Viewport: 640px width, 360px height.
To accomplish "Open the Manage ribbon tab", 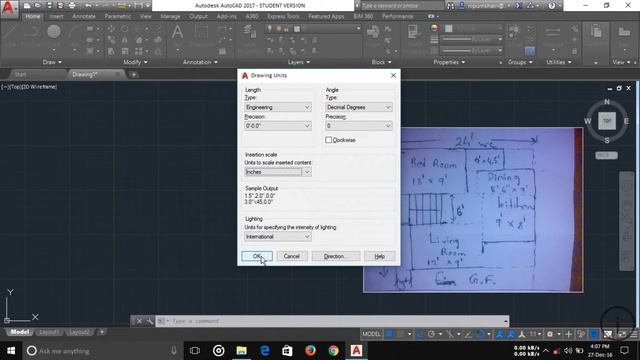I will click(170, 16).
